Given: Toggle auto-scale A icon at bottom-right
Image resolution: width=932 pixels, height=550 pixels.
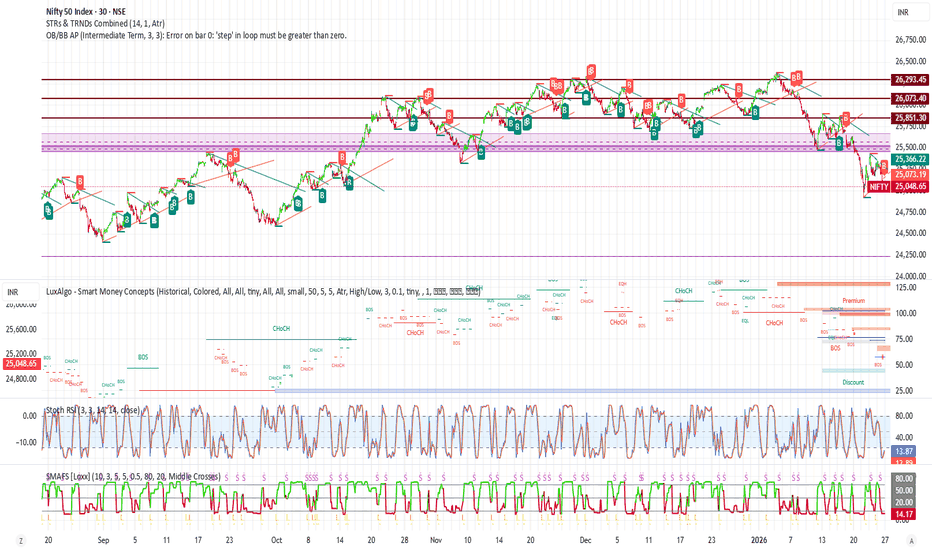Looking at the screenshot, I should point(911,540).
